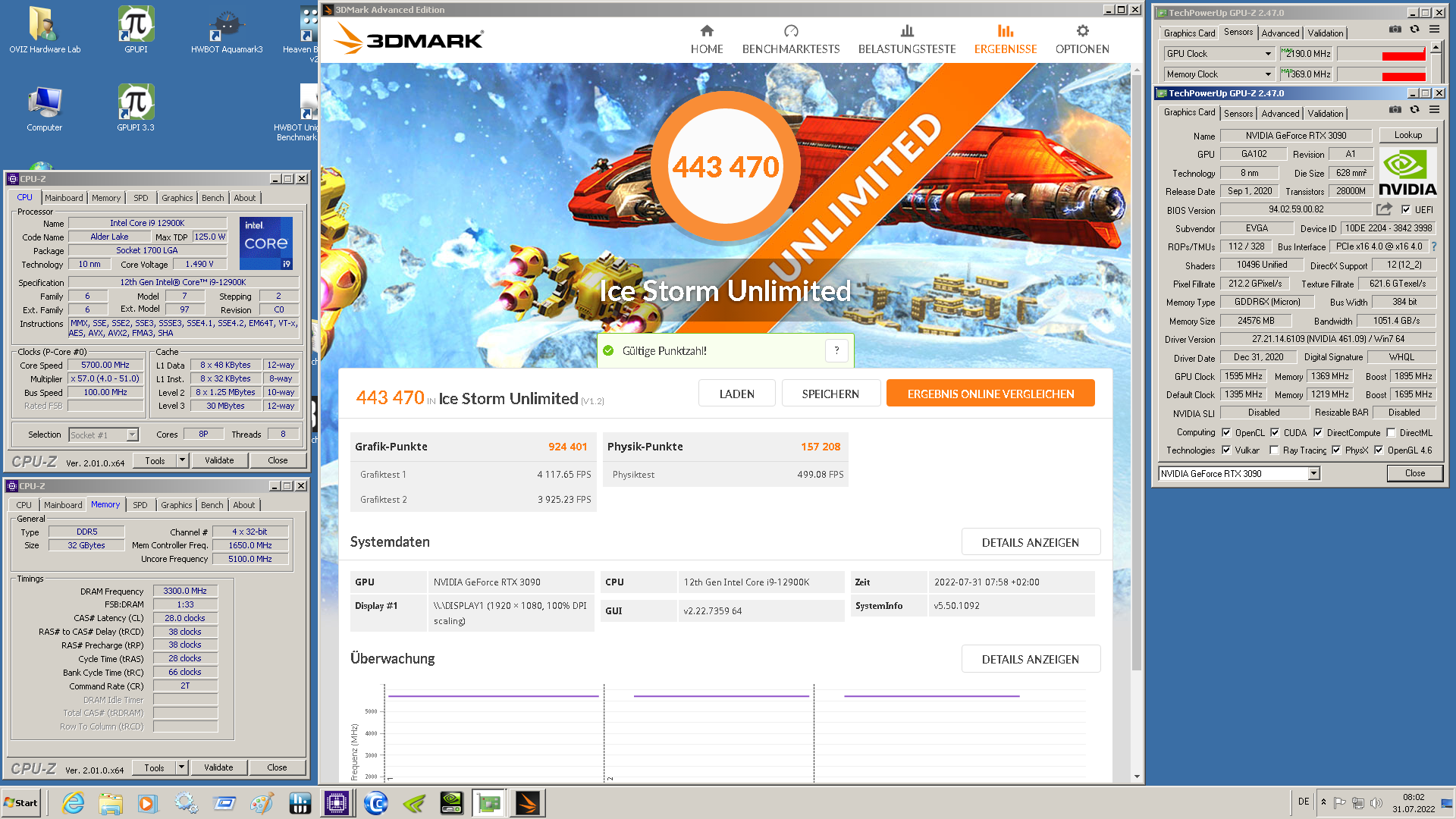The width and height of the screenshot is (1456, 819).
Task: Expand the Memory Clock sensor dropdown
Action: [x=1268, y=74]
